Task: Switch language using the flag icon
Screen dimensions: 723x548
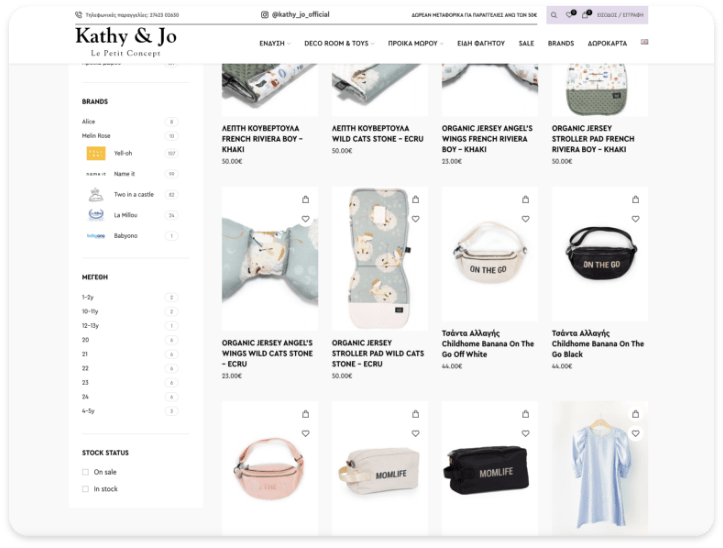Action: [x=644, y=43]
